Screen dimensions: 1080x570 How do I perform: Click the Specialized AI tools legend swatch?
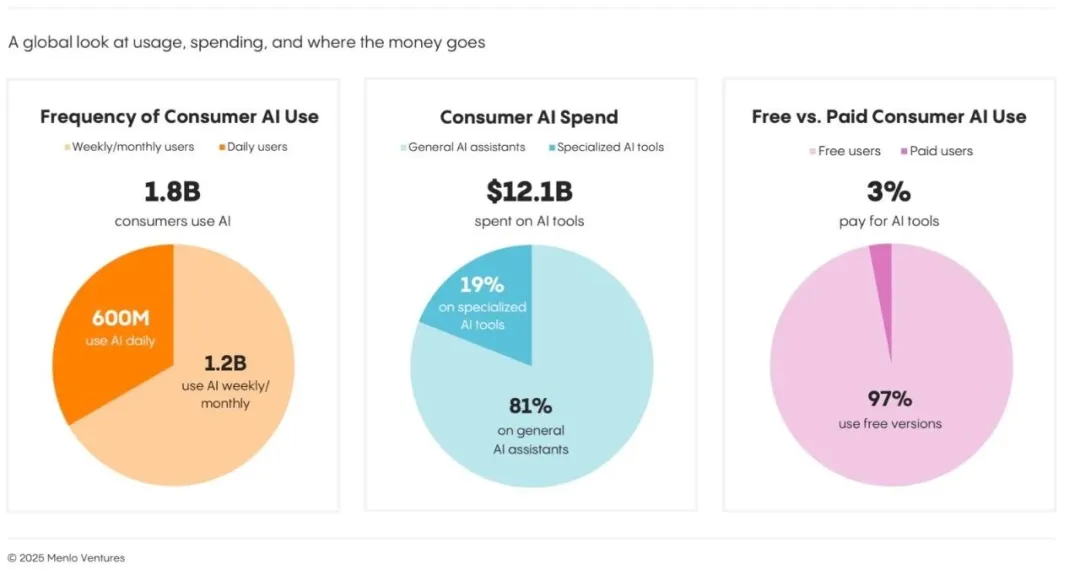(x=552, y=147)
